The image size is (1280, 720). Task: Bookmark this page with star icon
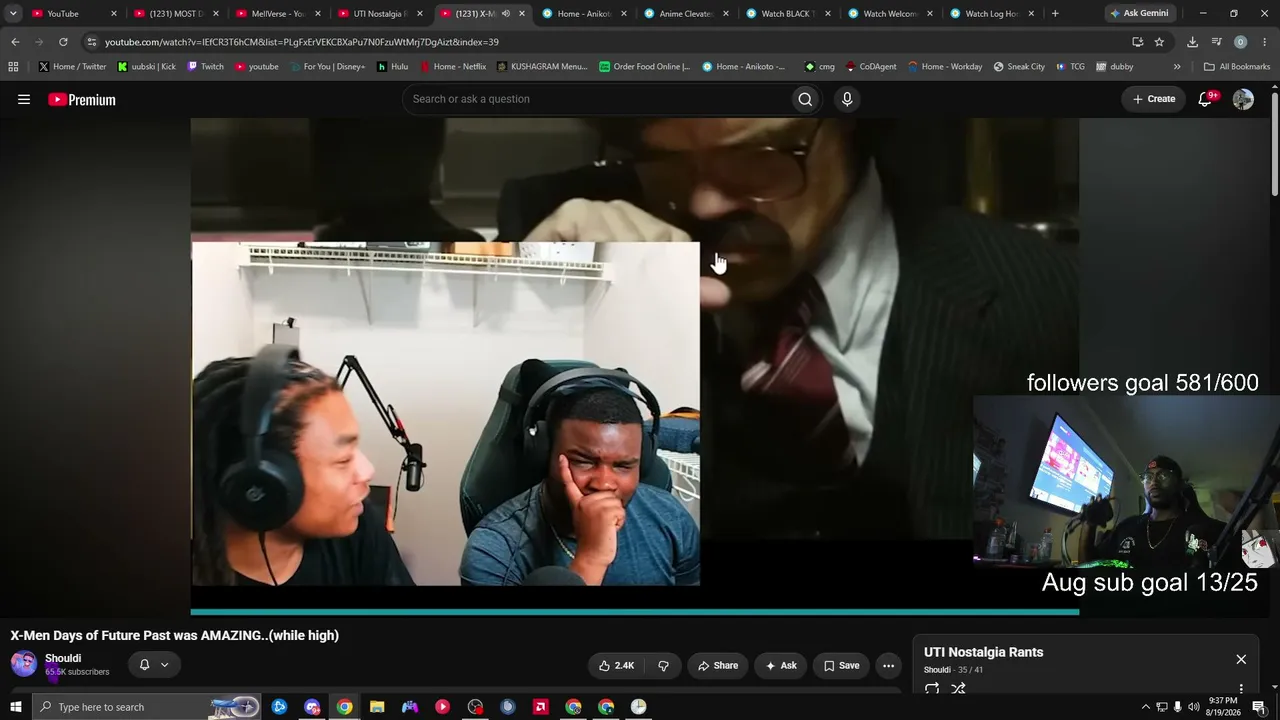point(1159,42)
